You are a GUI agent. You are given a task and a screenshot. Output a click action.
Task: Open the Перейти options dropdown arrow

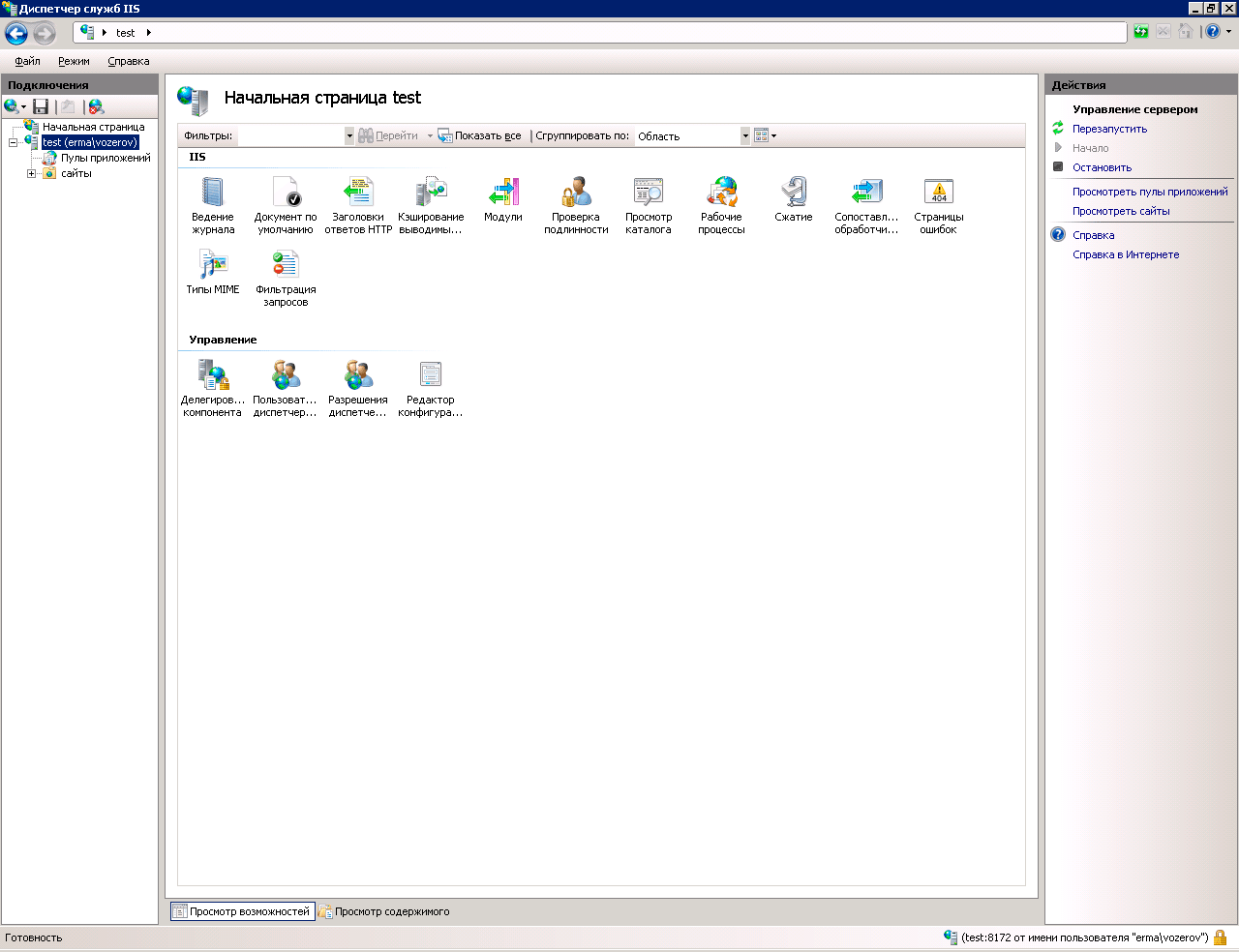coord(430,136)
